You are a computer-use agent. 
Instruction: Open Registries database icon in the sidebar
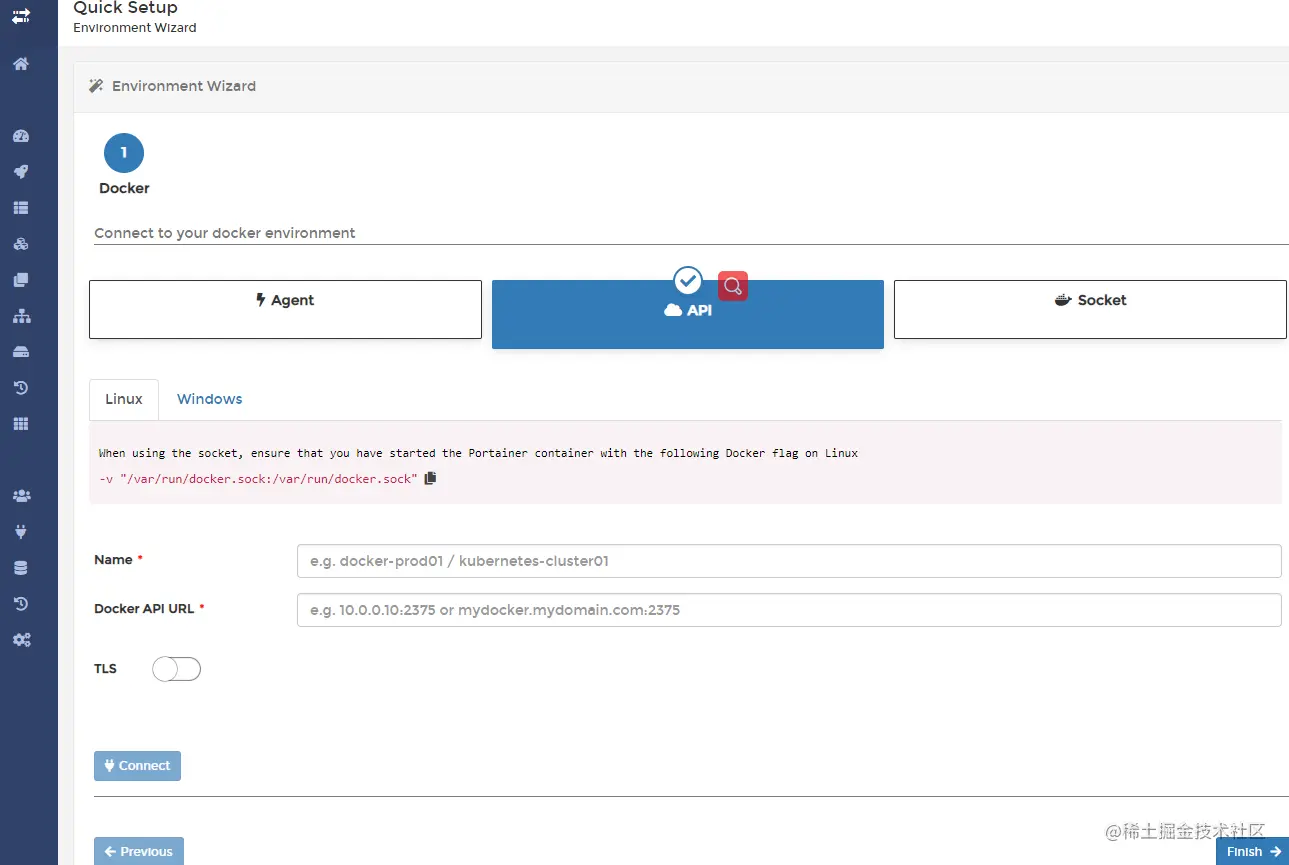point(21,568)
